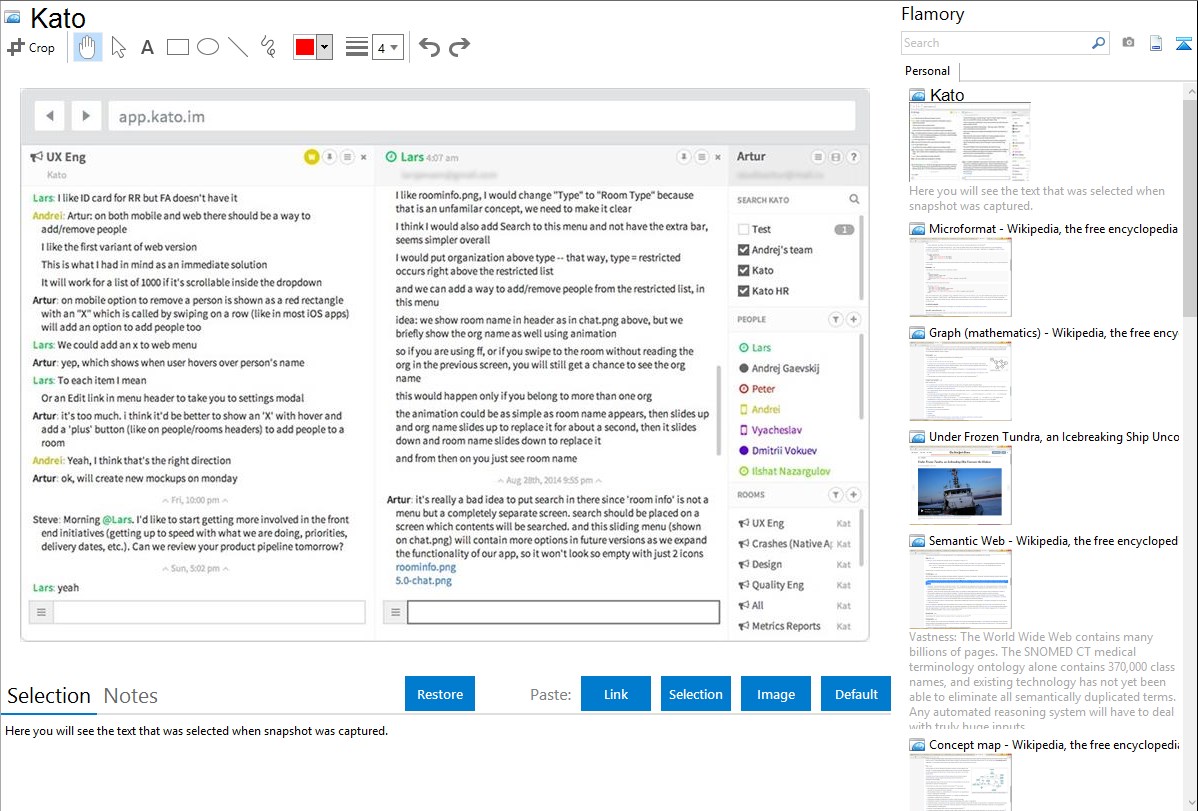Expand the line width dropdown
This screenshot has height=811, width=1198.
[387, 47]
